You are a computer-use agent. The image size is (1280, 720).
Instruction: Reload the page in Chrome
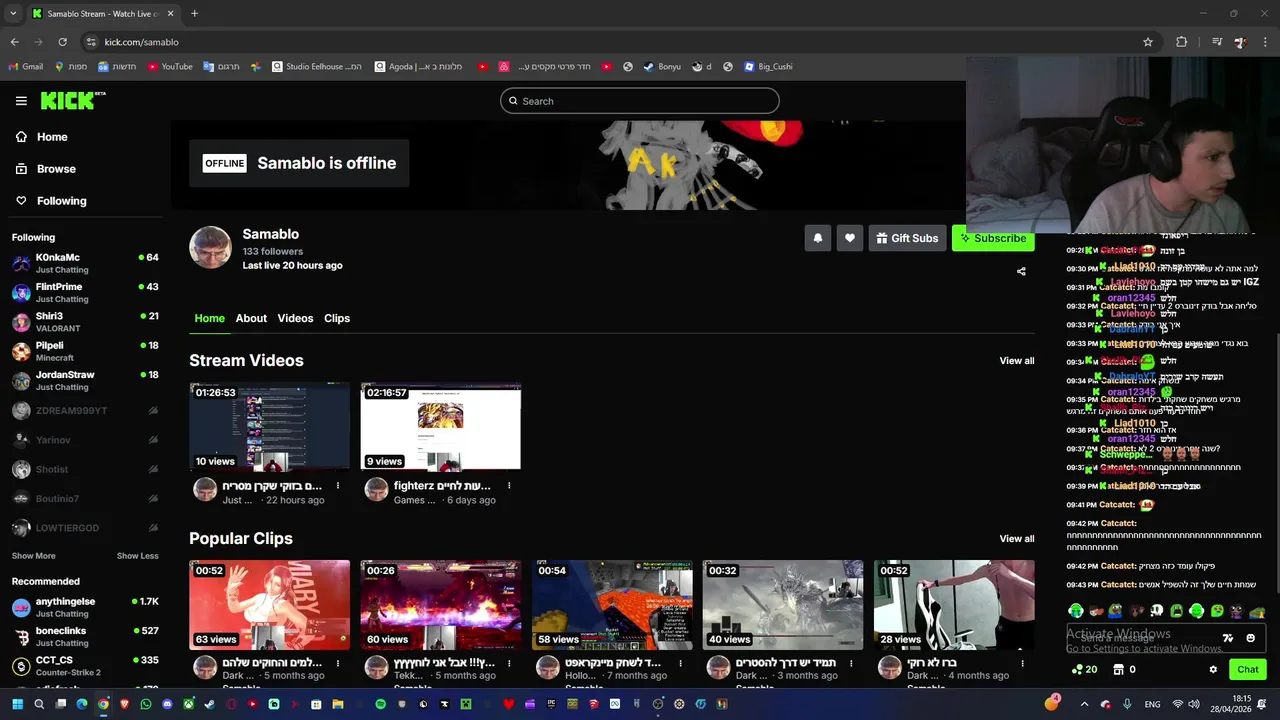coord(62,42)
